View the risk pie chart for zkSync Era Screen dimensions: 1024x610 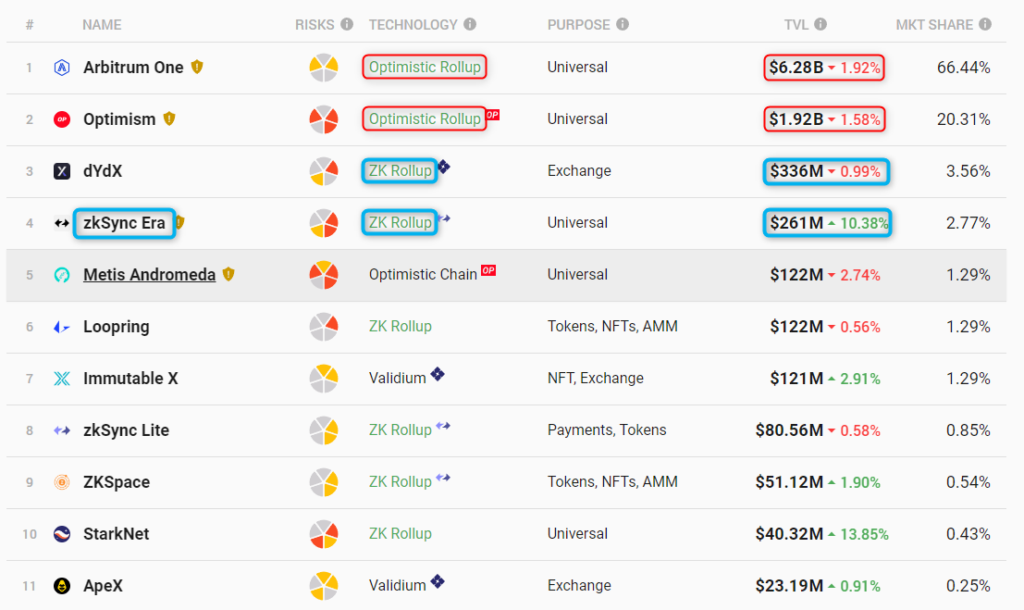[x=323, y=223]
